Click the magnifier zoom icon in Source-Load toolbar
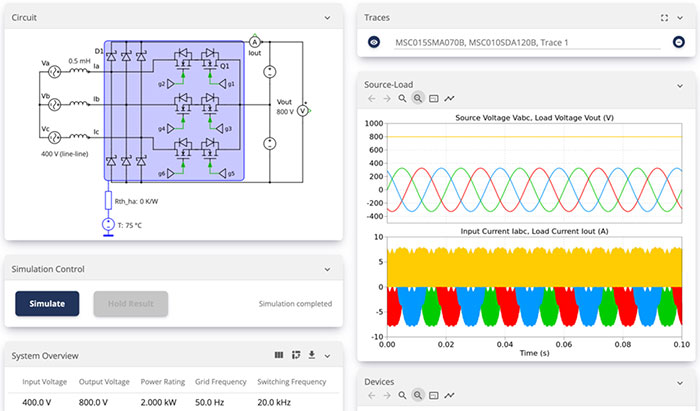700x411 pixels. [x=403, y=98]
